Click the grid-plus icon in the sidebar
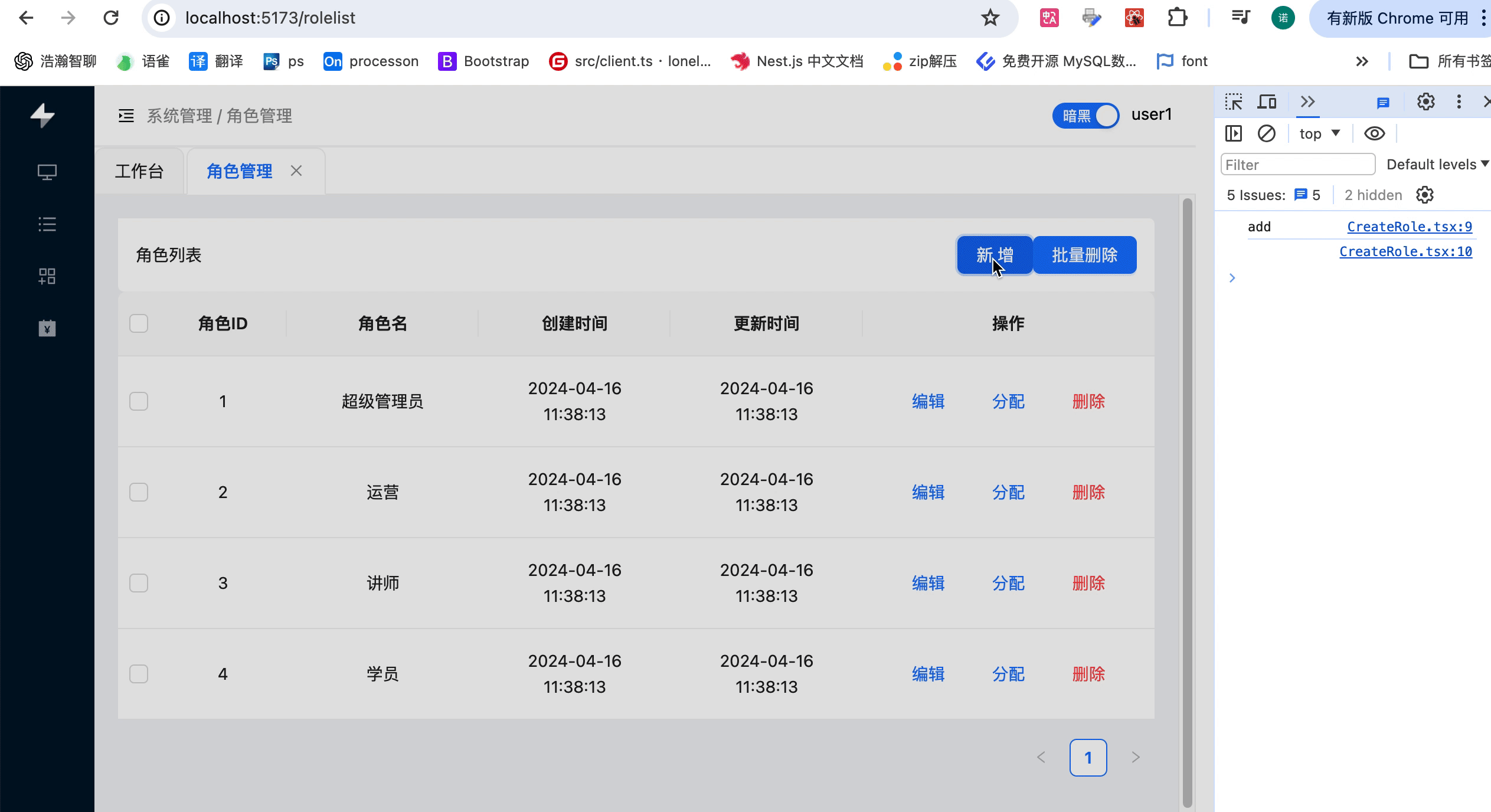 click(47, 276)
